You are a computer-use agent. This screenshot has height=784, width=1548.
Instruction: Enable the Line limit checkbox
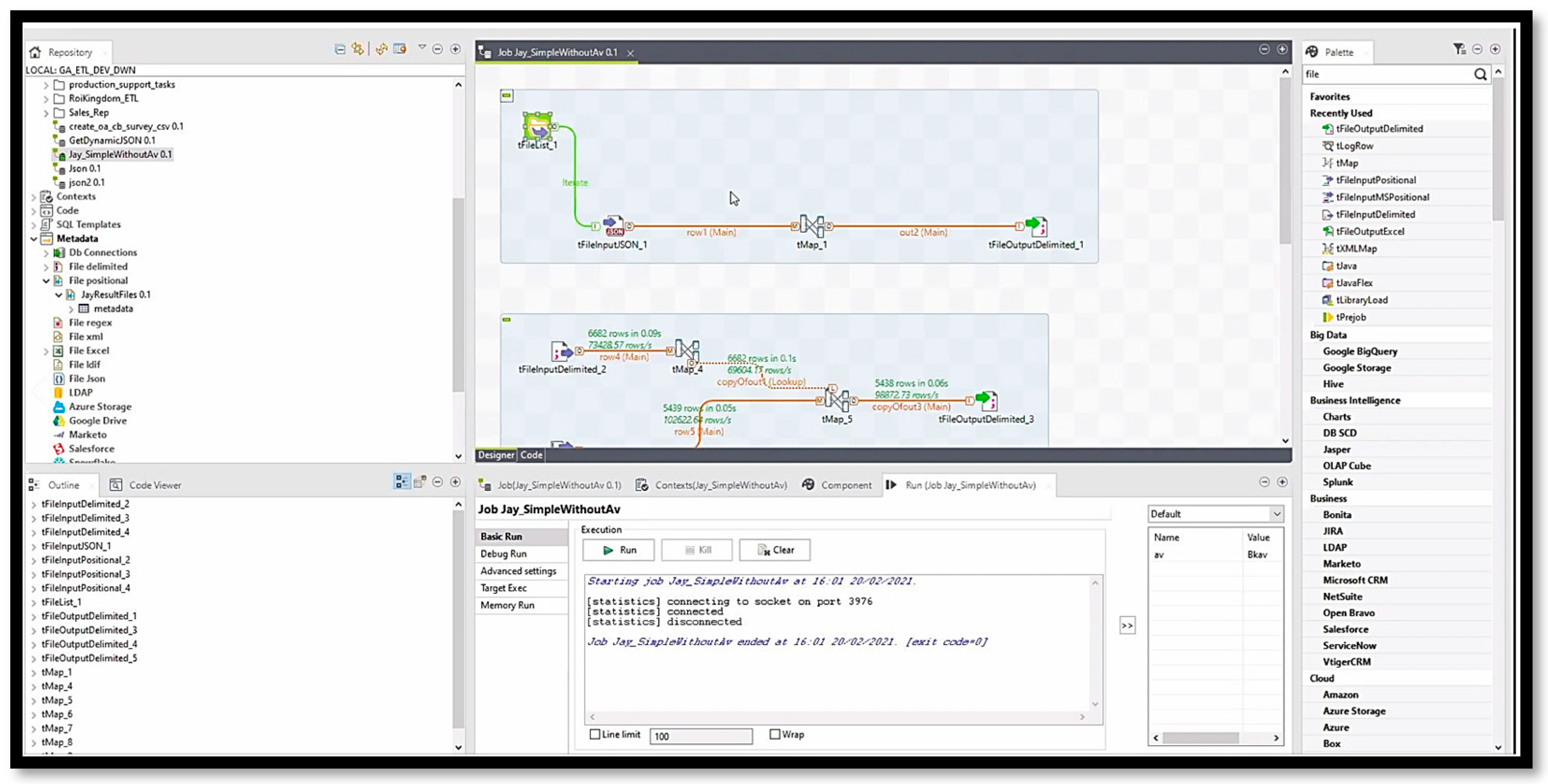tap(595, 734)
